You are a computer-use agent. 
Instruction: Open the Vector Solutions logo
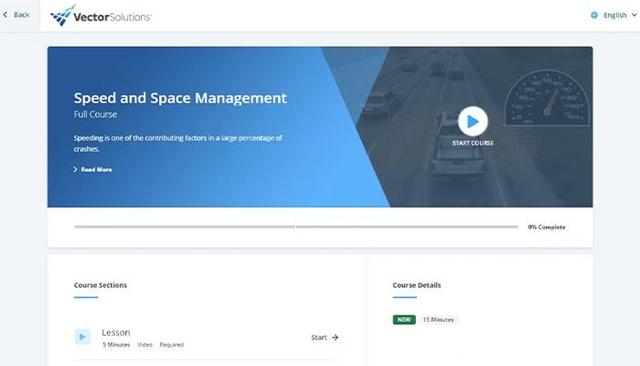(x=100, y=16)
